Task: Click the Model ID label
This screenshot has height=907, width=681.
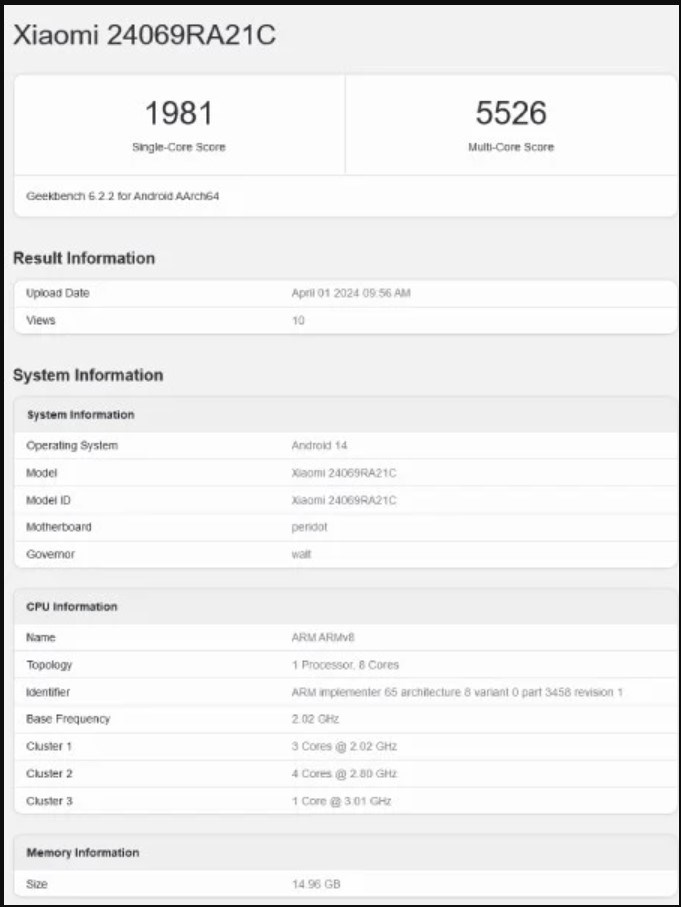Action: 48,500
